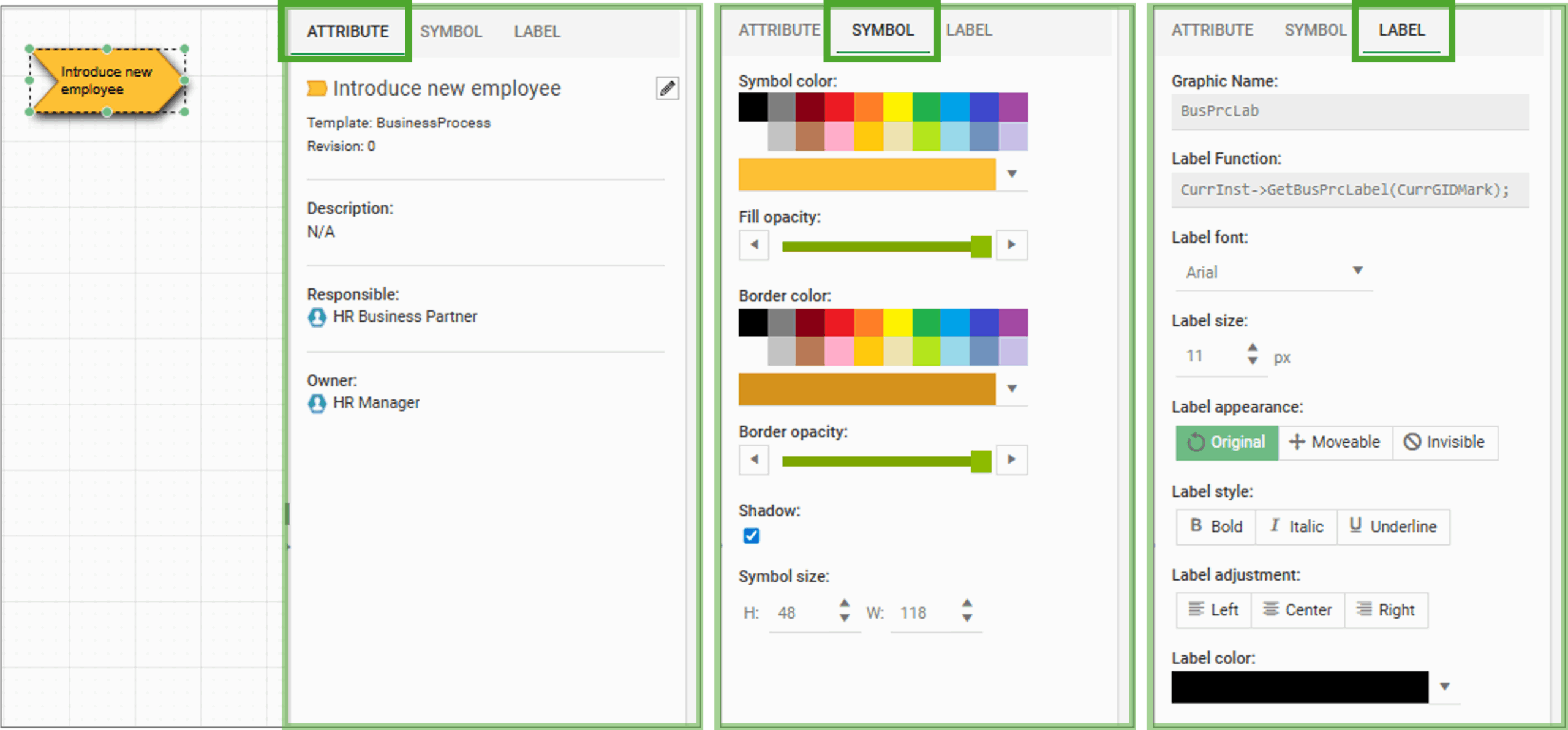Viewport: 1568px width, 730px height.
Task: Disable the Shadow checkbox
Action: [752, 536]
